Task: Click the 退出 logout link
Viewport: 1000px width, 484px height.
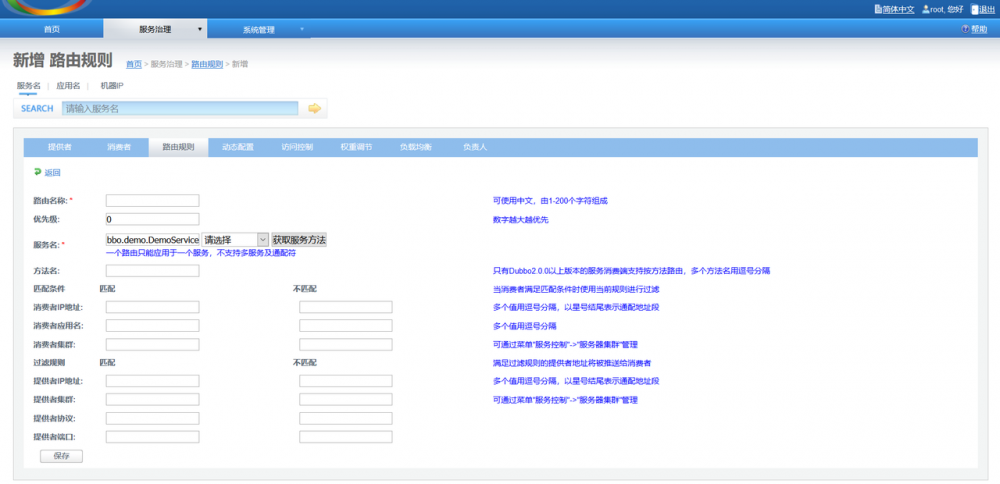Action: [x=987, y=10]
